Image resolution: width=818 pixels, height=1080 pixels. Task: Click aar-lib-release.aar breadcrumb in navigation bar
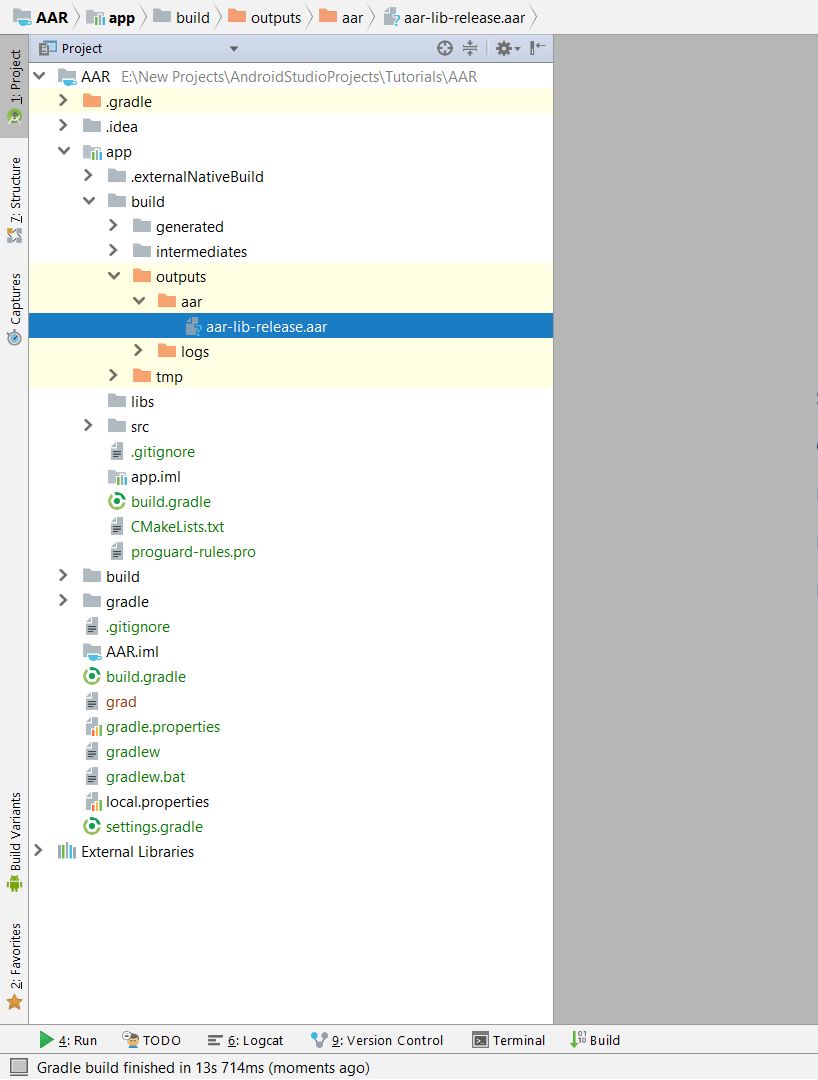(454, 17)
